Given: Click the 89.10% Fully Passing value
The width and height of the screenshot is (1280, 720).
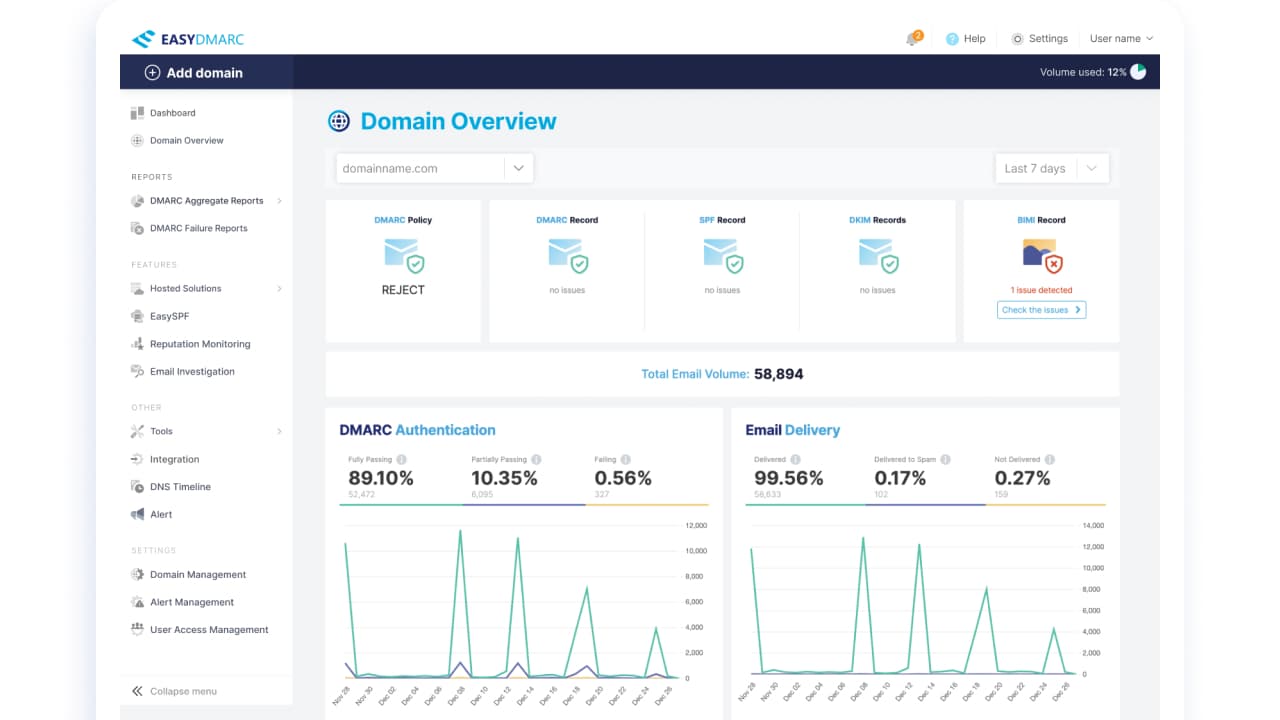Looking at the screenshot, I should tap(381, 478).
